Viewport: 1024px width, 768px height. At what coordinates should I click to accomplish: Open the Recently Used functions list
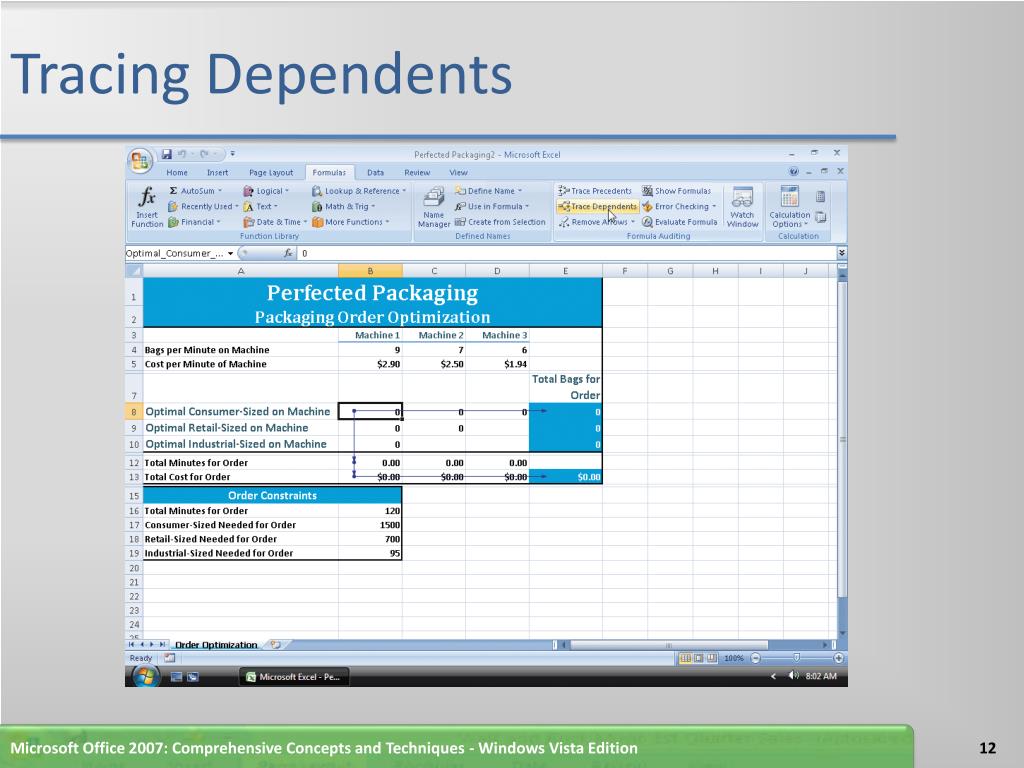click(x=202, y=206)
